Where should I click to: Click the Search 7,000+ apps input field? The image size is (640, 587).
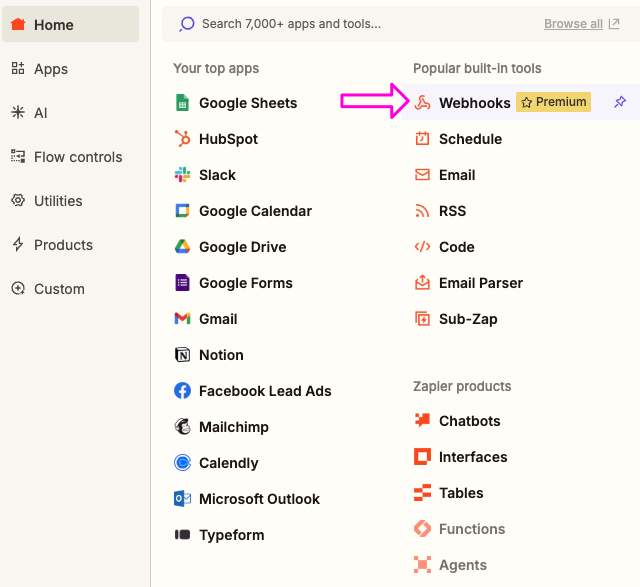pos(400,24)
